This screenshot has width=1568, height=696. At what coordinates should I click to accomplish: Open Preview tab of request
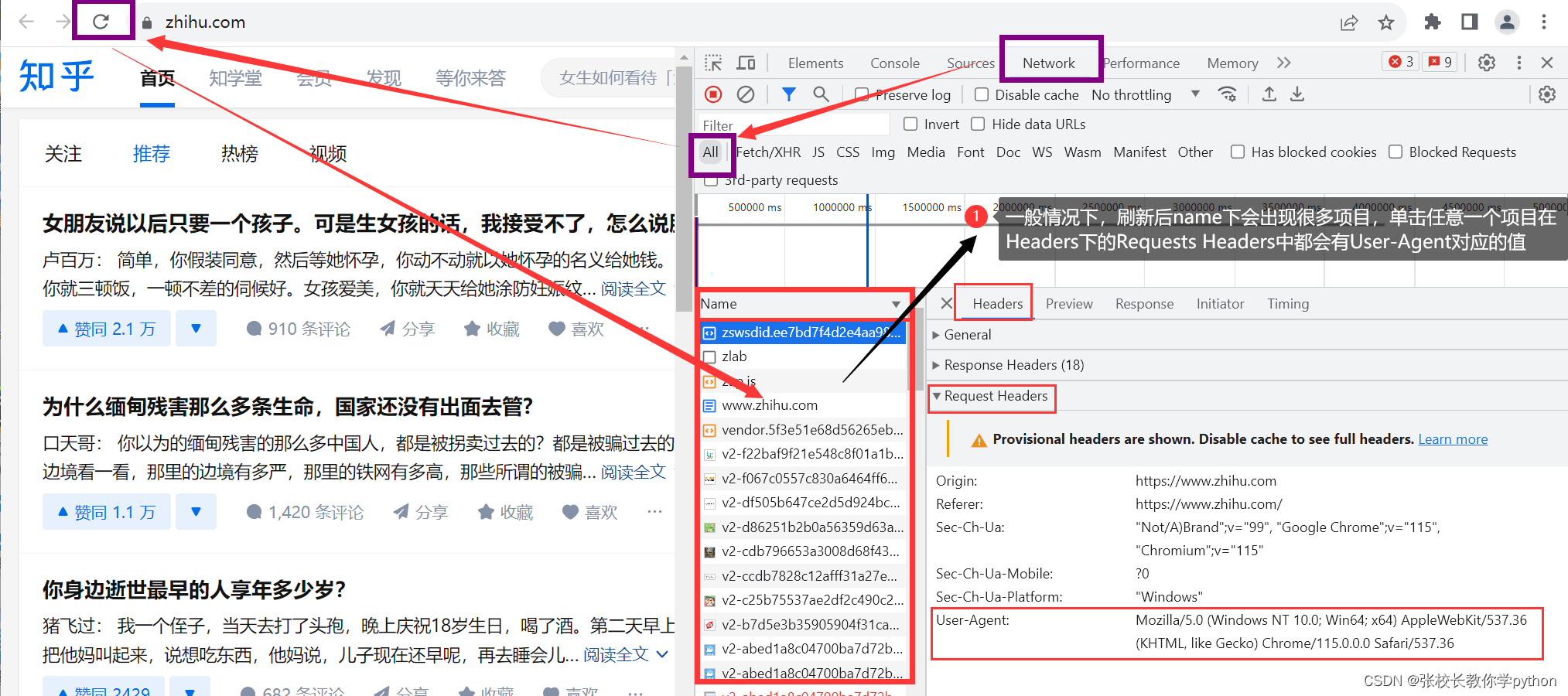pos(1069,304)
